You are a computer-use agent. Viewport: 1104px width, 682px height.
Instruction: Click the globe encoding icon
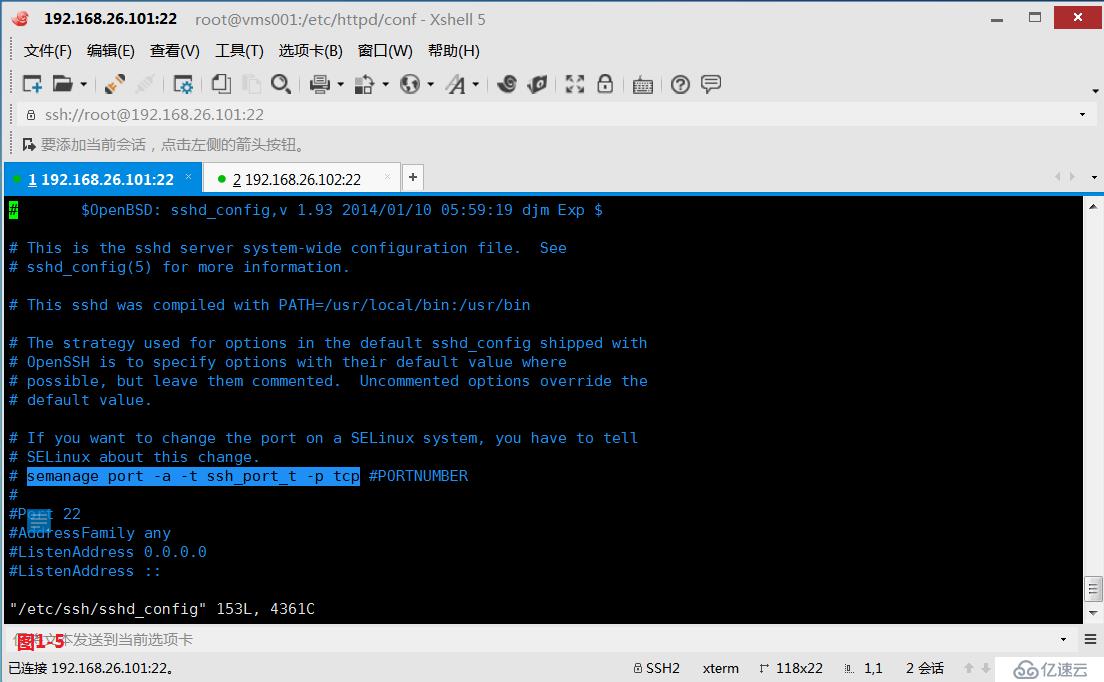410,84
